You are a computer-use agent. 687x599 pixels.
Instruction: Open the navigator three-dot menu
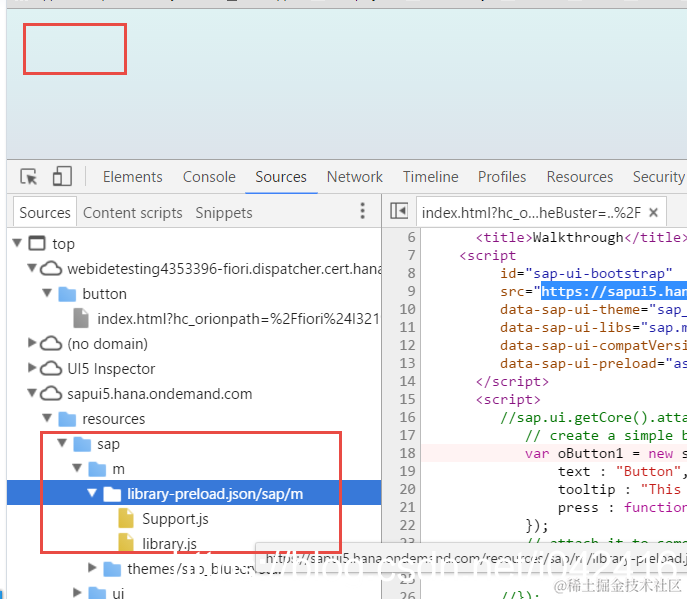[x=362, y=211]
